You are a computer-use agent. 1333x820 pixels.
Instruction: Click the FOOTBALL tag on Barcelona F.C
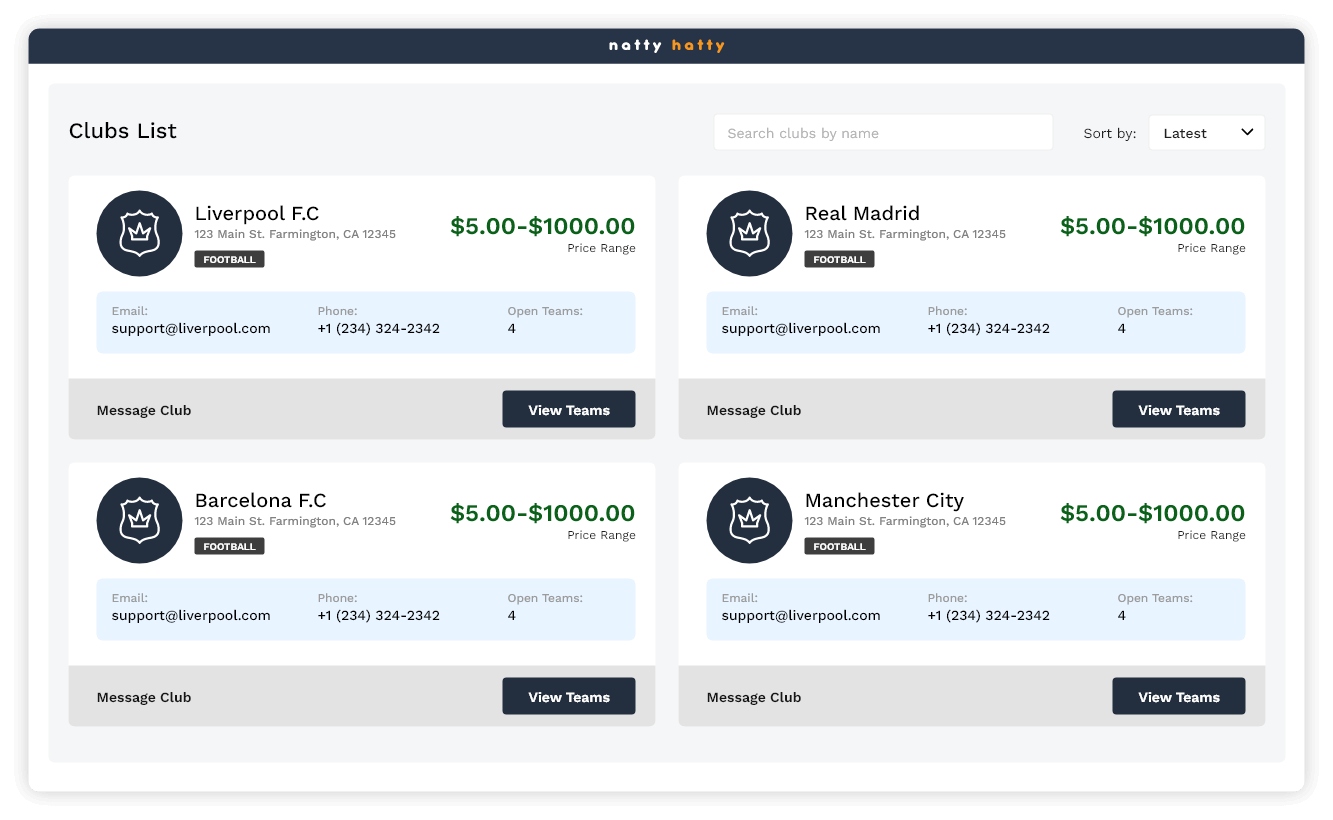(x=230, y=546)
